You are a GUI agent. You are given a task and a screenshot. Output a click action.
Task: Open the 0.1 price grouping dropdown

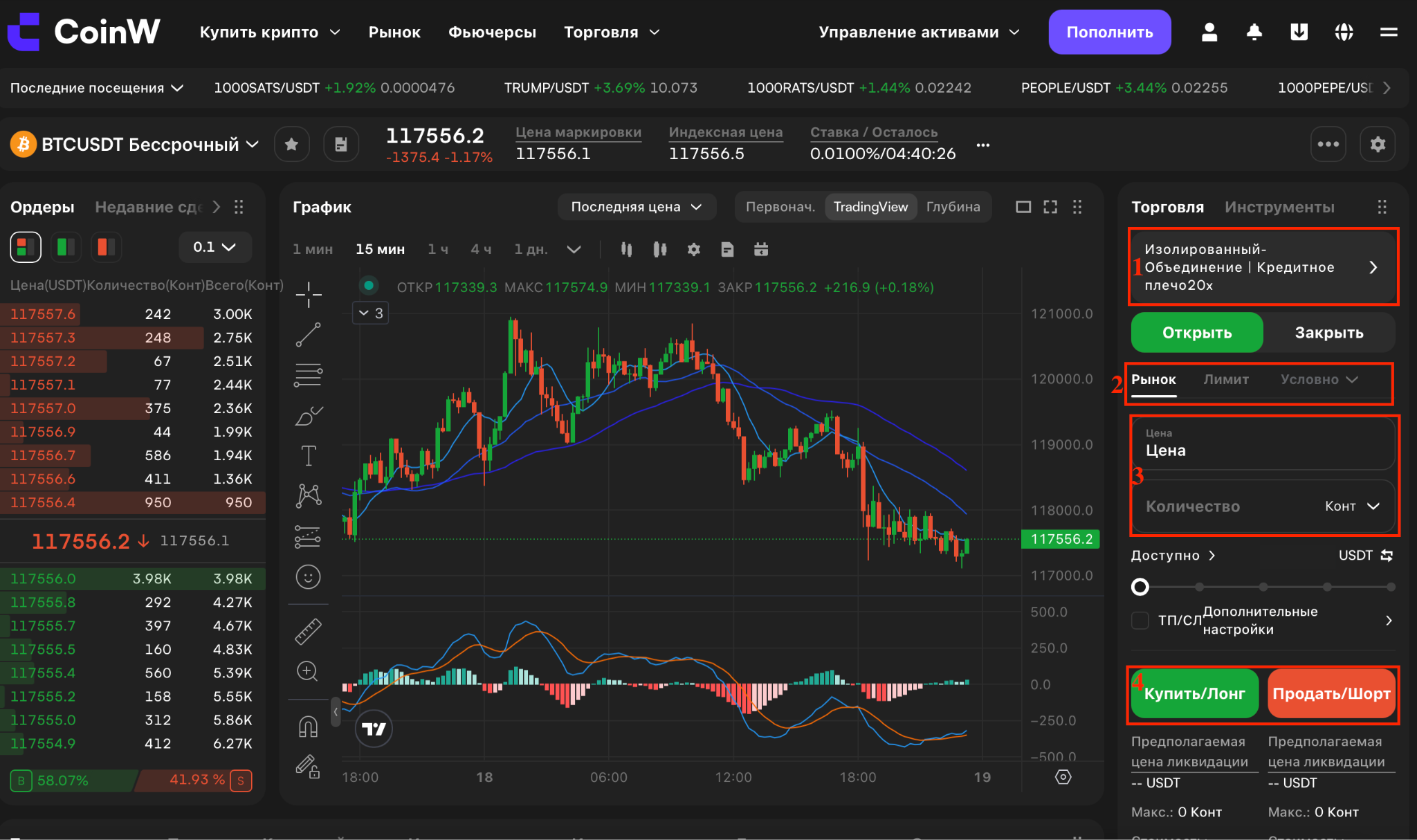[214, 247]
